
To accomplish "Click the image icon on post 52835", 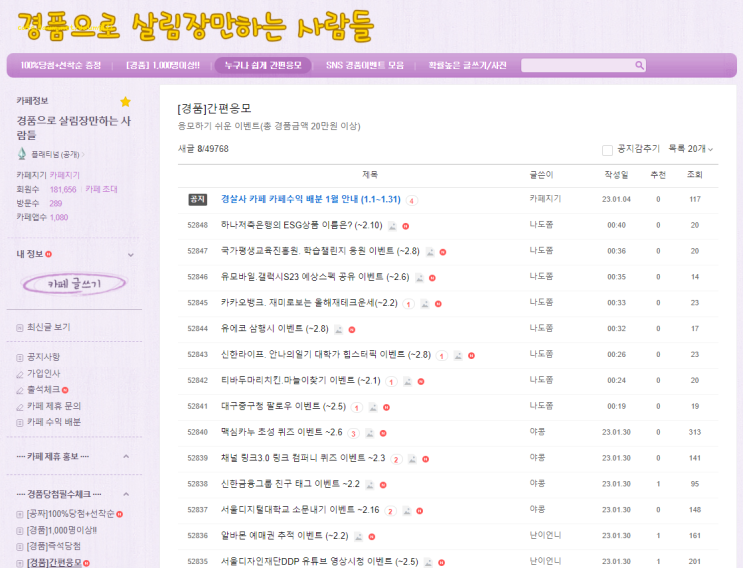I will (428, 563).
